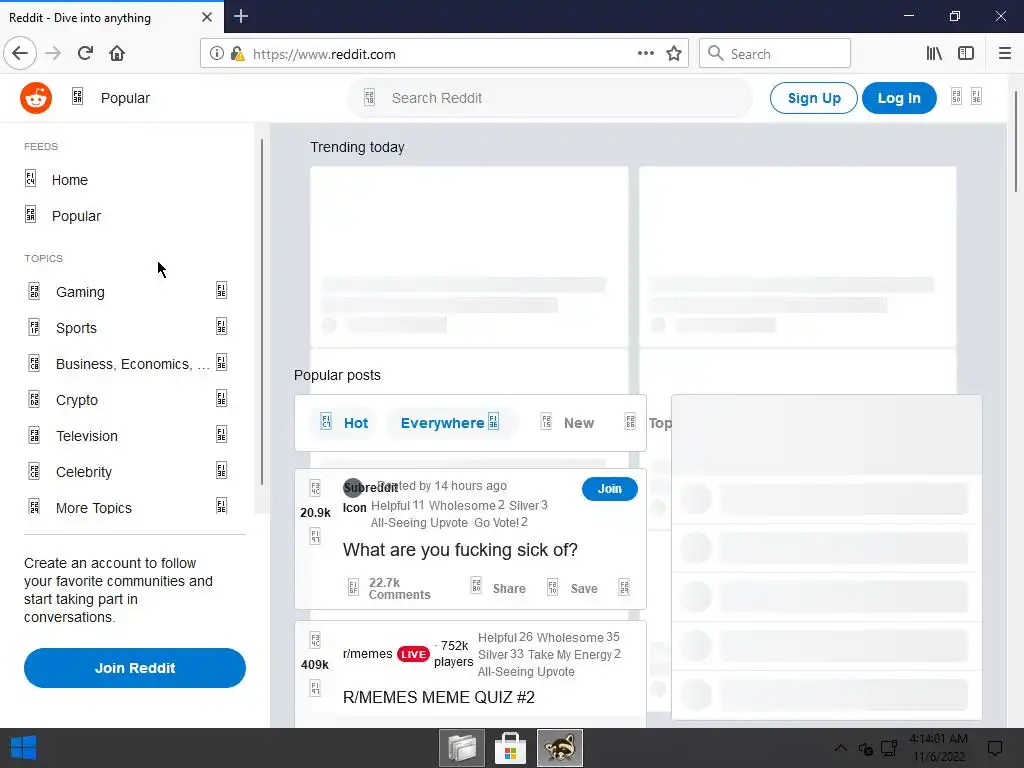The image size is (1024, 768).
Task: Join the subreddit of first post
Action: tap(609, 488)
